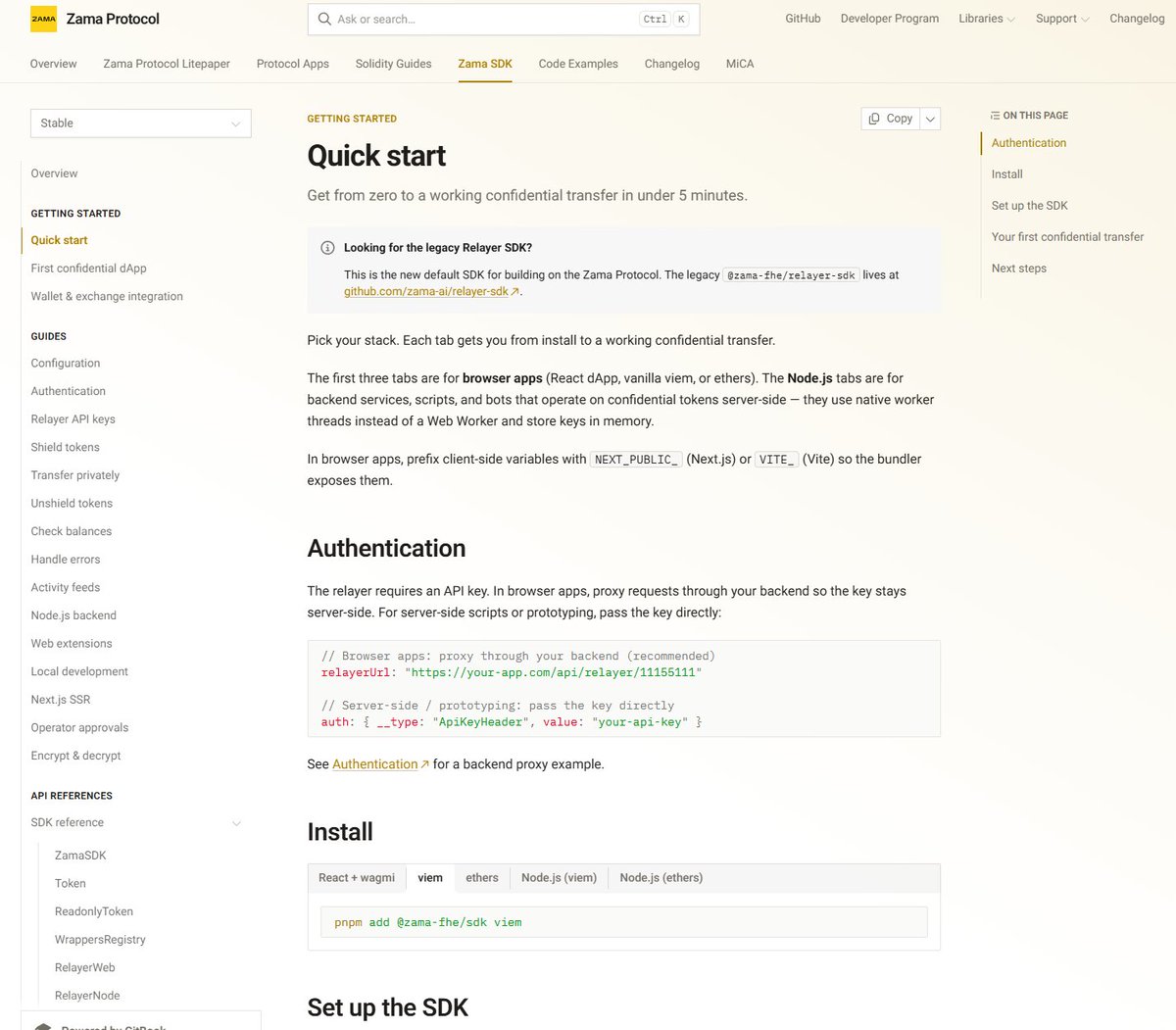Collapse the SDK reference section chevron

click(236, 823)
